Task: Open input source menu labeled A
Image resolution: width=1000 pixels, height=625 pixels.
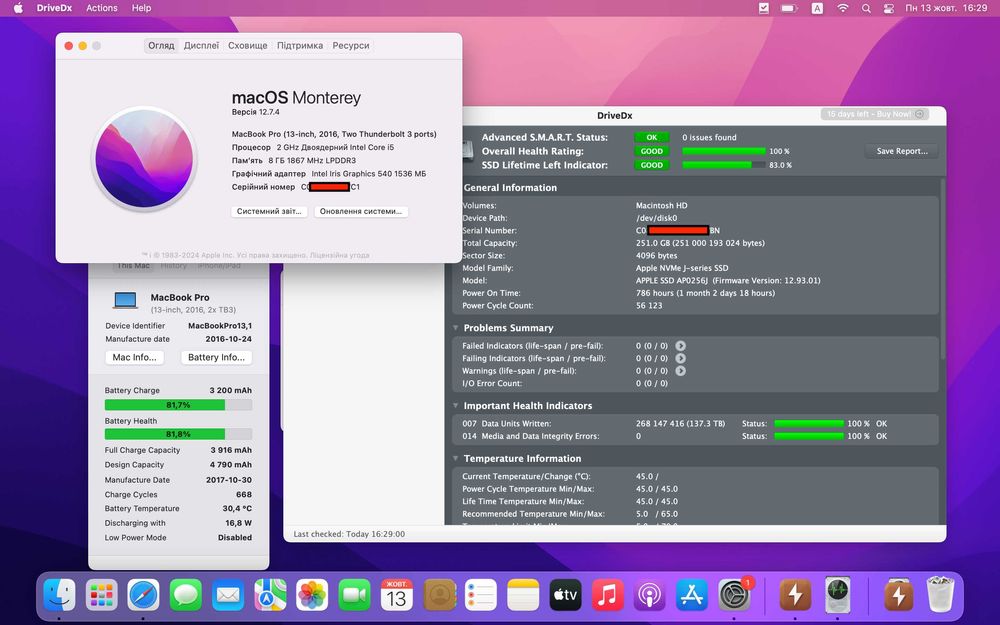Action: [817, 8]
